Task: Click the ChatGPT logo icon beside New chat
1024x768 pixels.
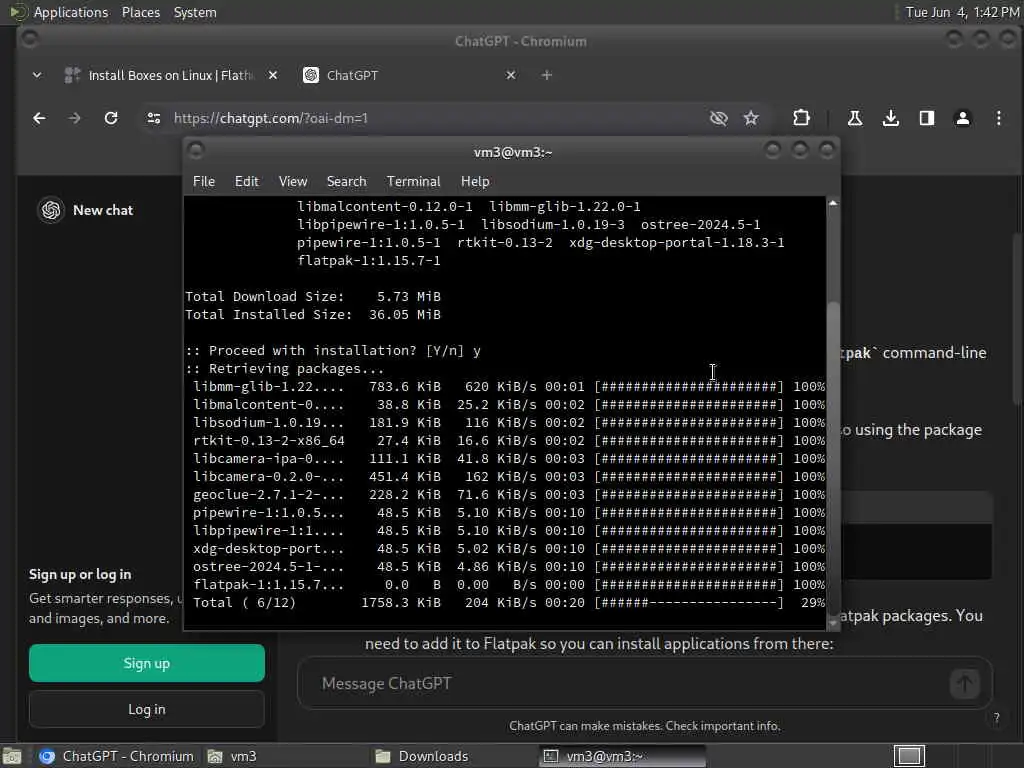Action: point(51,210)
